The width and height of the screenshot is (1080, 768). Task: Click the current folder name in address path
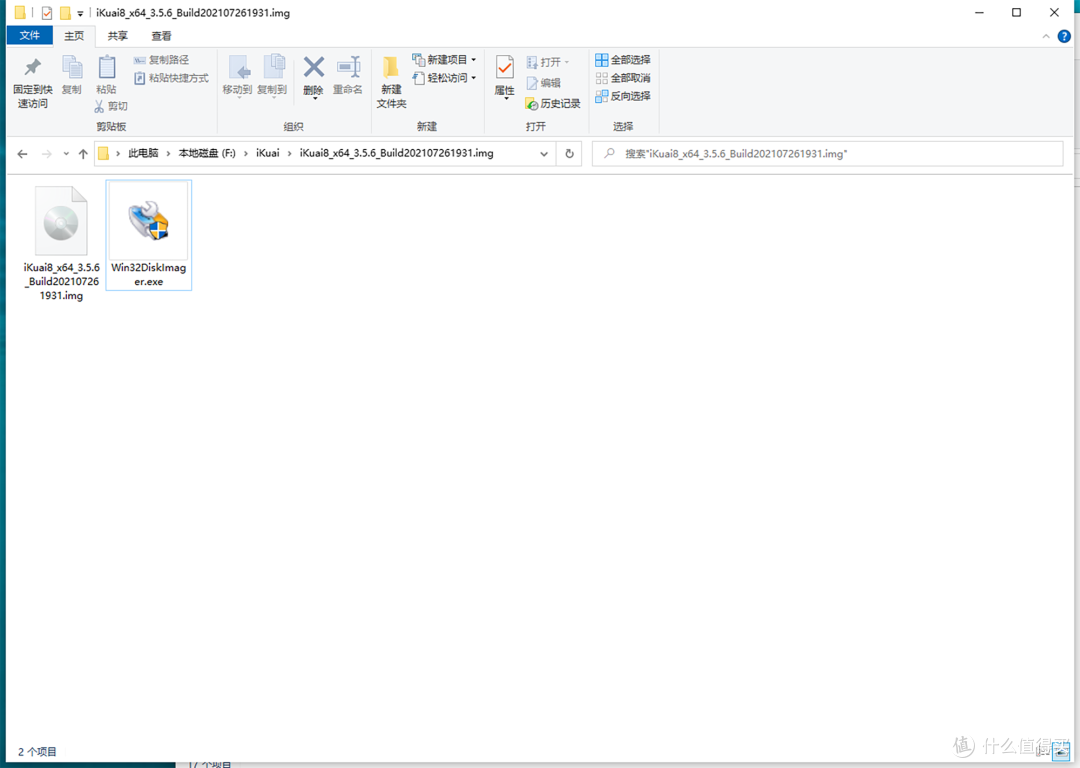click(396, 153)
